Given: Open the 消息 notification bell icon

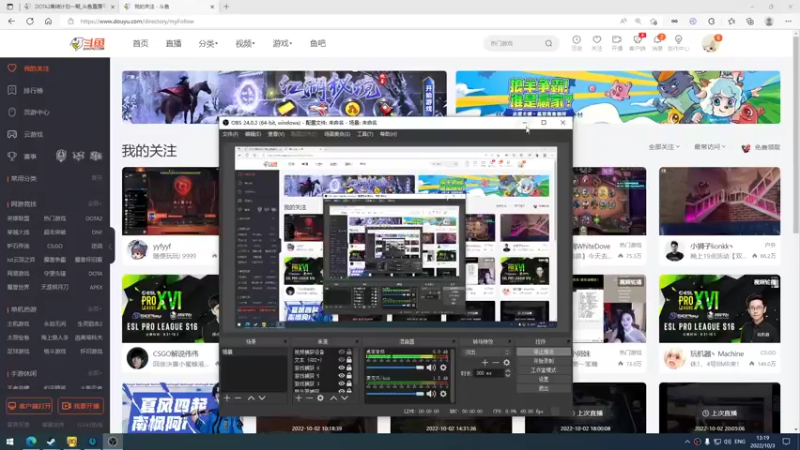Looking at the screenshot, I should [x=658, y=43].
